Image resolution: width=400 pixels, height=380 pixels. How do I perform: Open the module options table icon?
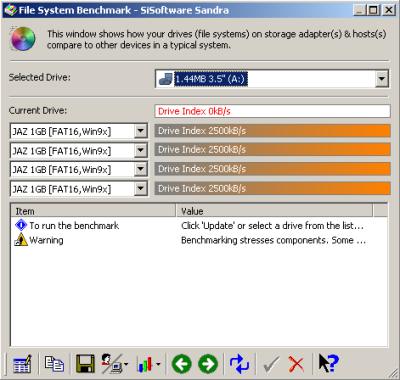22,364
